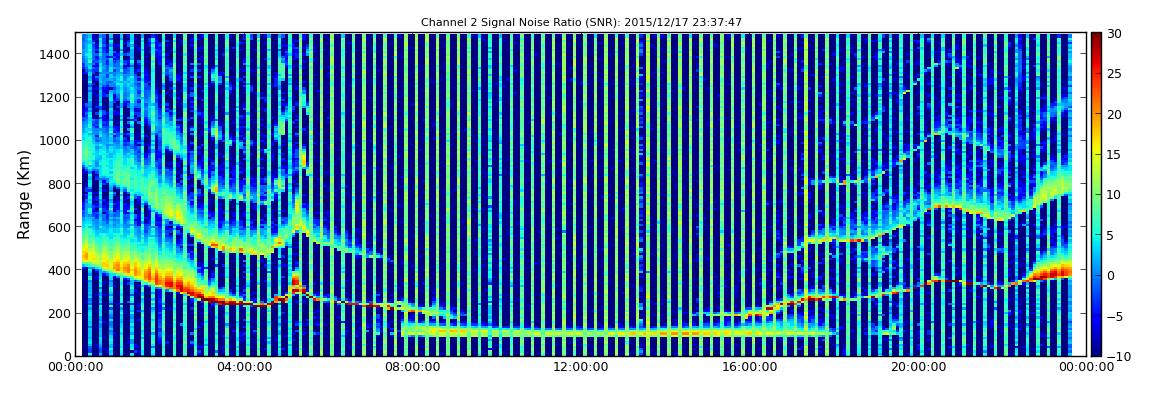Image resolution: width=1150 pixels, height=407 pixels.
Task: Click the Range (Km) y-axis label
Action: [24, 194]
